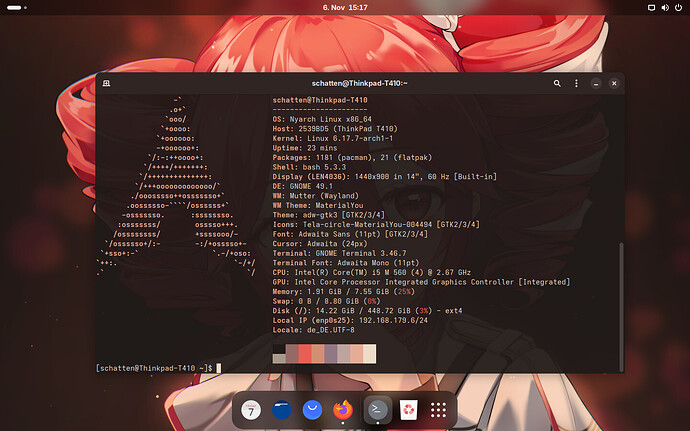Click the red color block in neofetch palette
690x431 pixels.
tap(303, 353)
